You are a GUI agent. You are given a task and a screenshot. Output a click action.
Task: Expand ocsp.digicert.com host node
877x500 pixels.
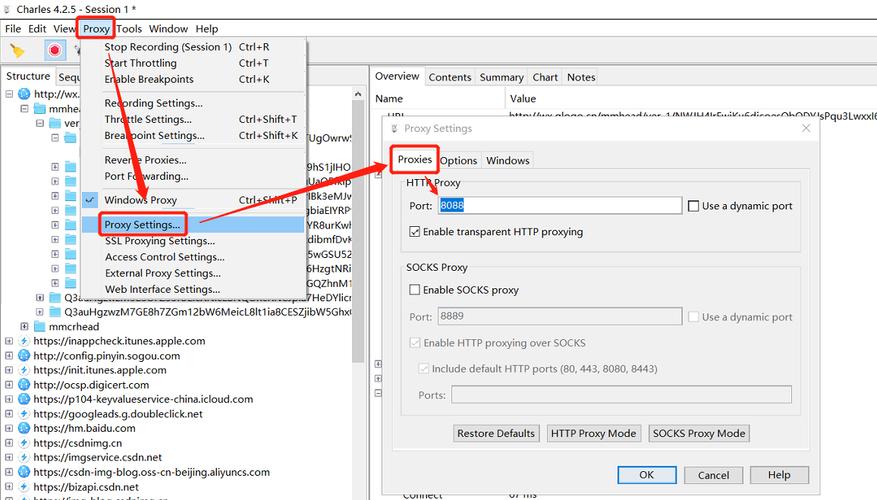[9, 384]
